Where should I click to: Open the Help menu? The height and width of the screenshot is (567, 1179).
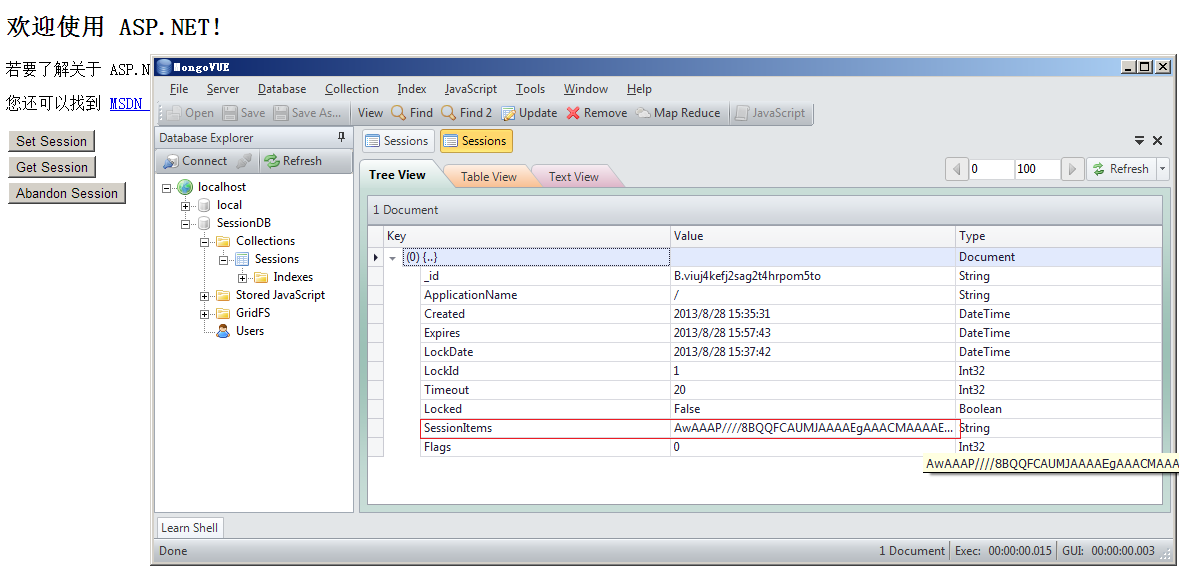tap(639, 89)
